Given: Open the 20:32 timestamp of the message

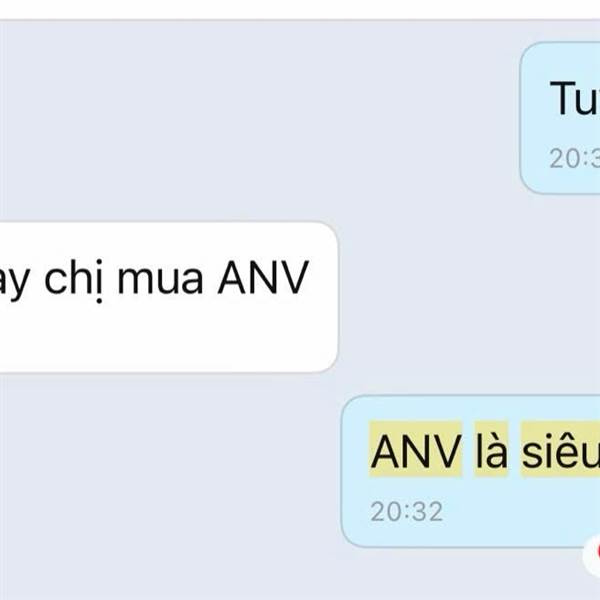Looking at the screenshot, I should 406,512.
